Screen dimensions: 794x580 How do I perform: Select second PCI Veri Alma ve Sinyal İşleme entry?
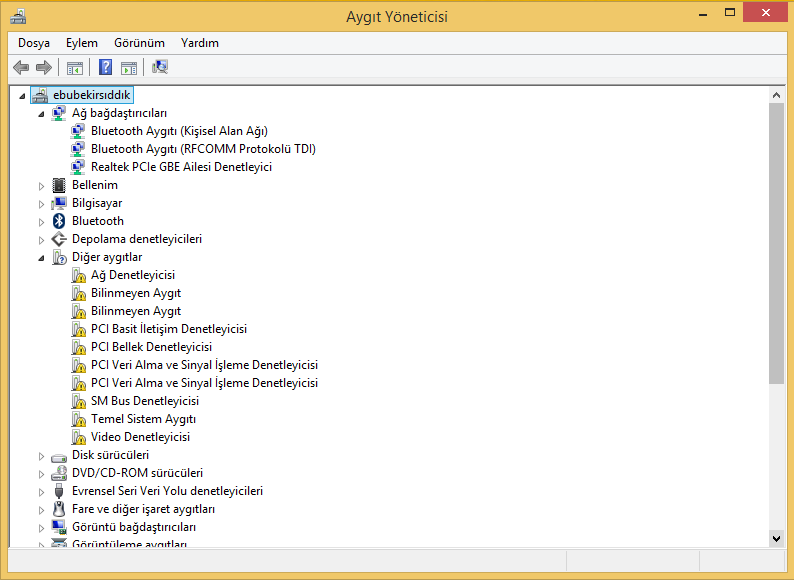click(204, 383)
